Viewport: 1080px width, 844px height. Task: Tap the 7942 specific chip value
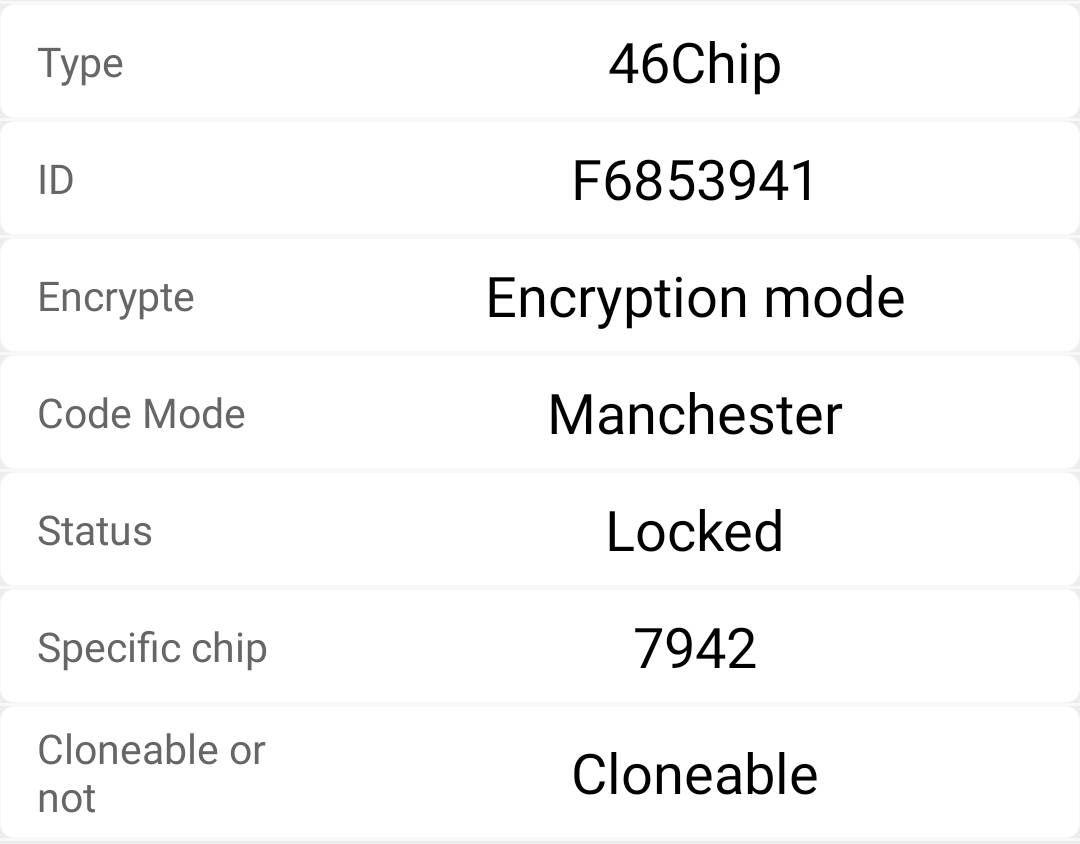[694, 648]
